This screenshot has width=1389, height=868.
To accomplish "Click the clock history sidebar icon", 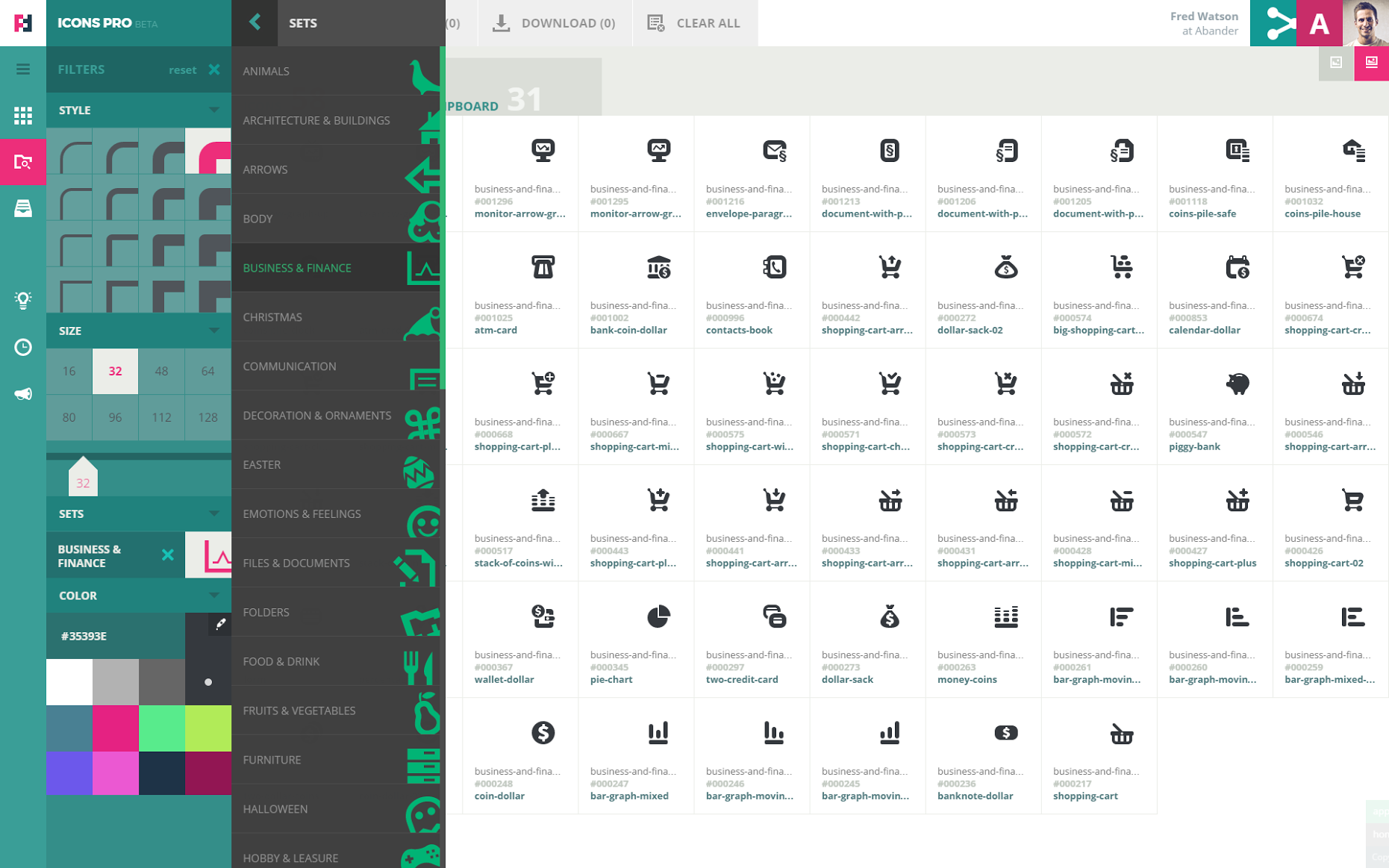I will (23, 347).
